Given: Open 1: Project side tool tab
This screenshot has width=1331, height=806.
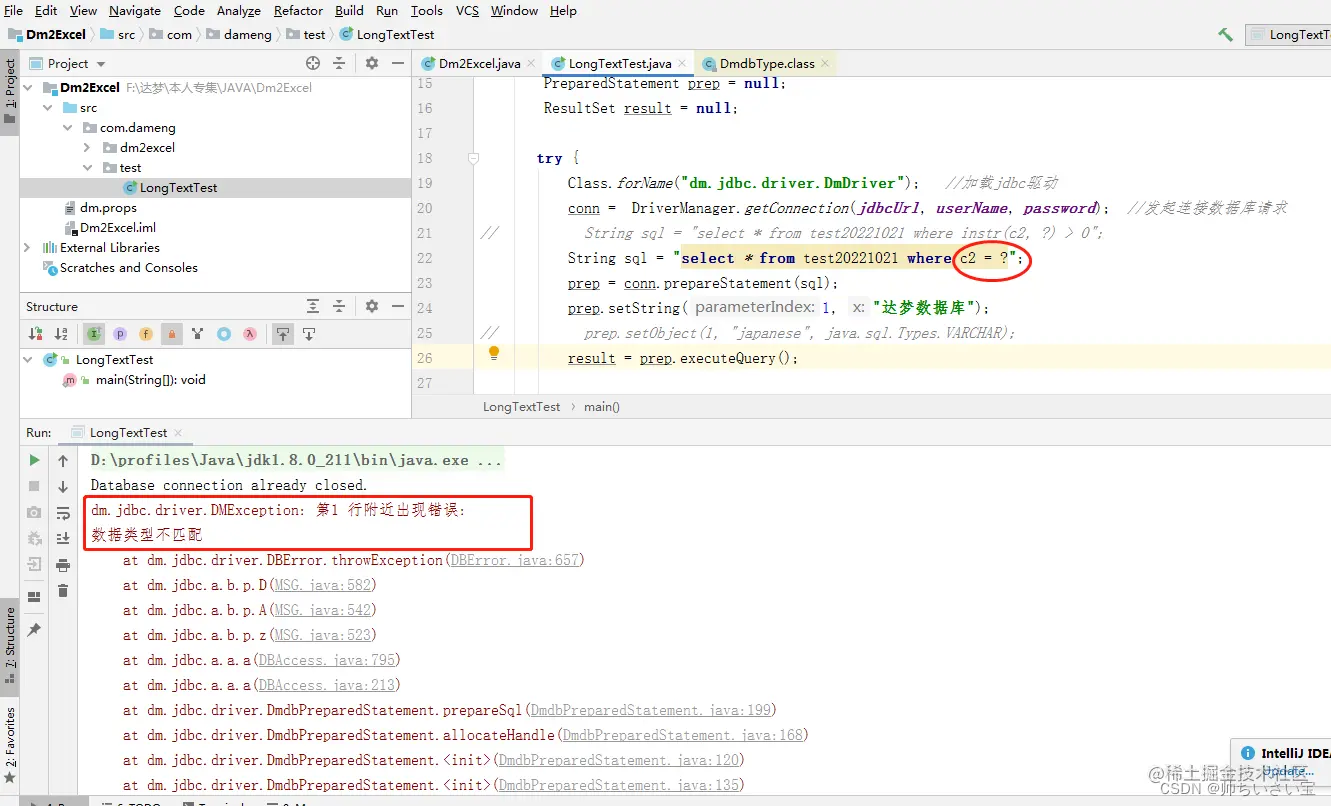Looking at the screenshot, I should tap(10, 90).
